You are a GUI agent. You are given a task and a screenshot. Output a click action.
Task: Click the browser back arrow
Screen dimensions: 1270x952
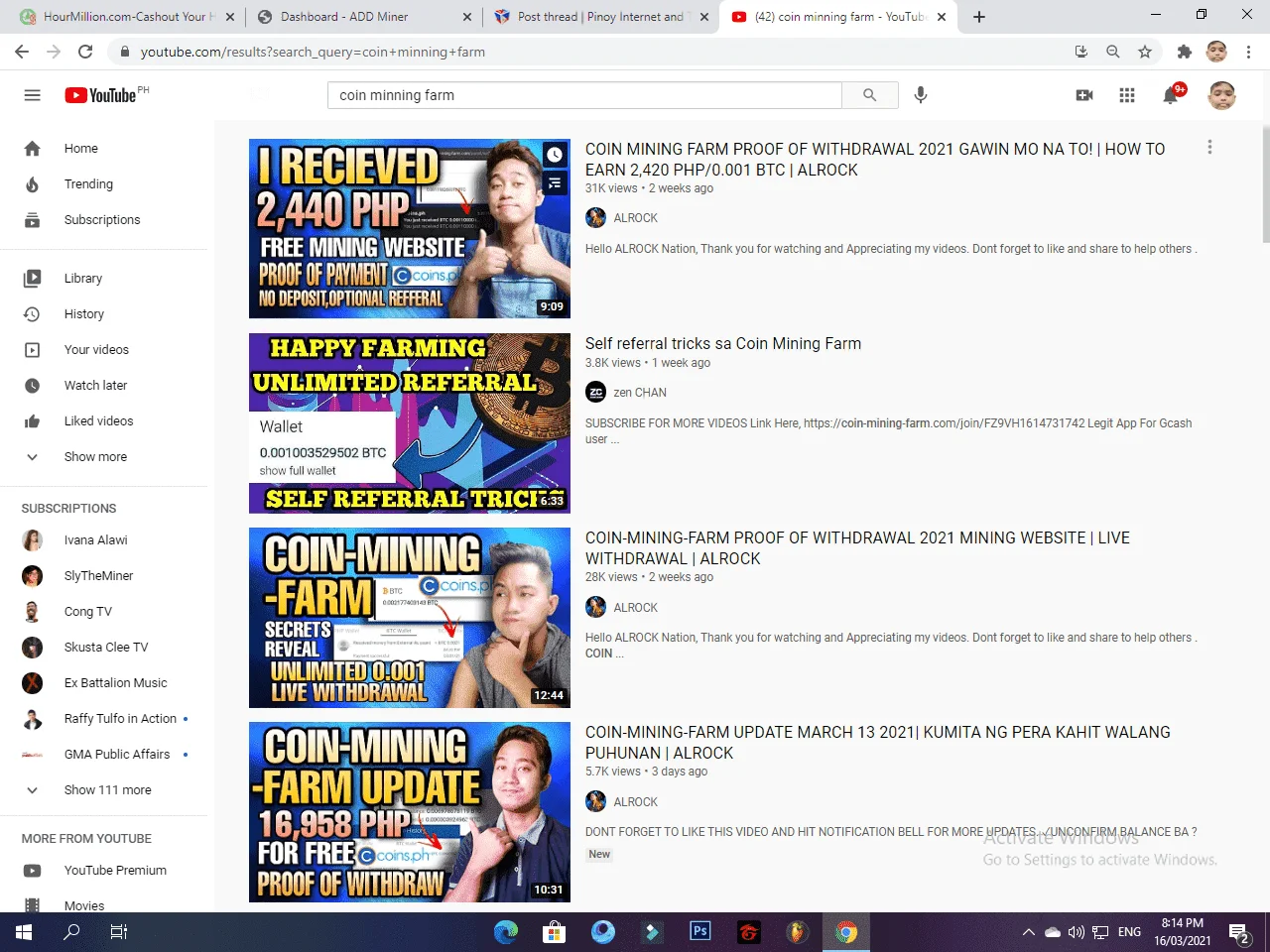pyautogui.click(x=22, y=52)
